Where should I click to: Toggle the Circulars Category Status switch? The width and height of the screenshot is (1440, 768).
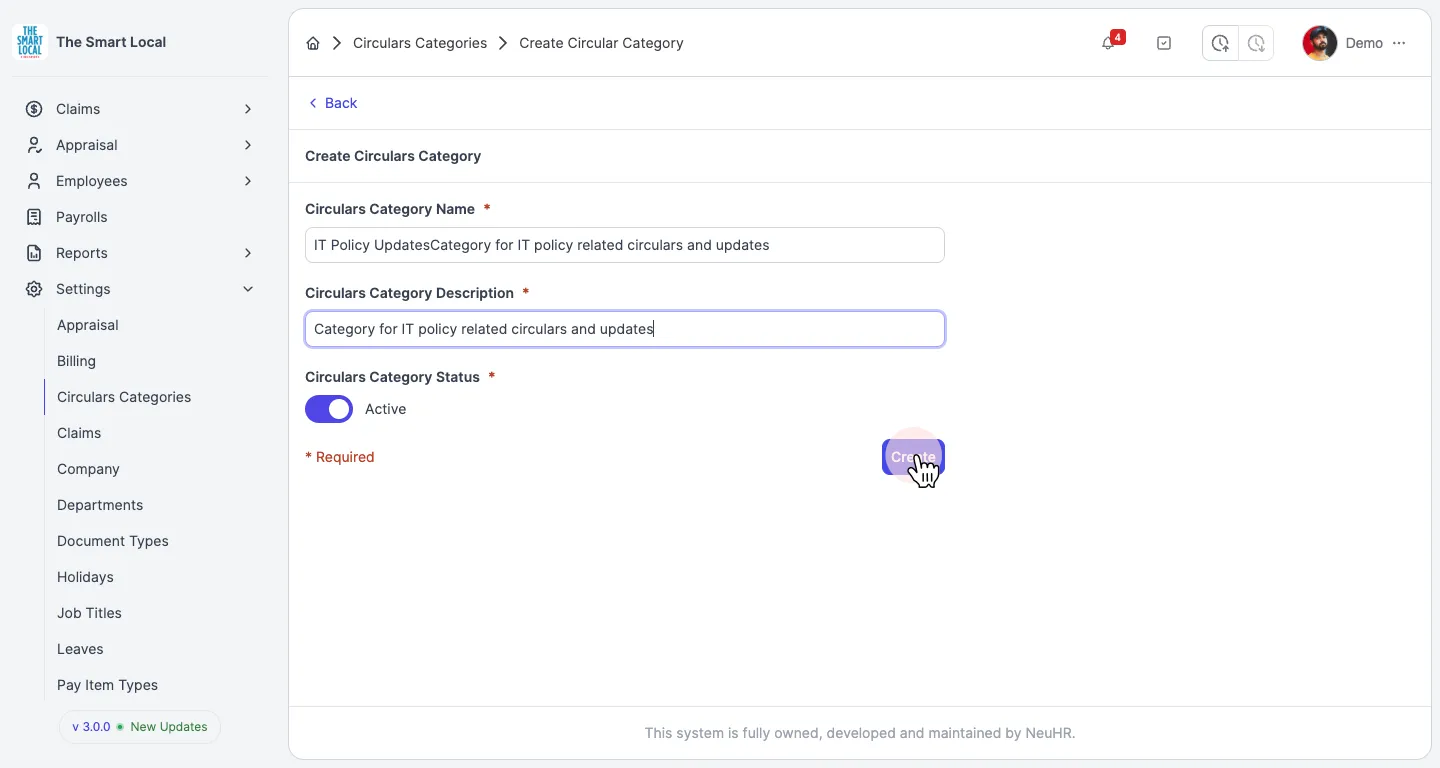coord(329,409)
